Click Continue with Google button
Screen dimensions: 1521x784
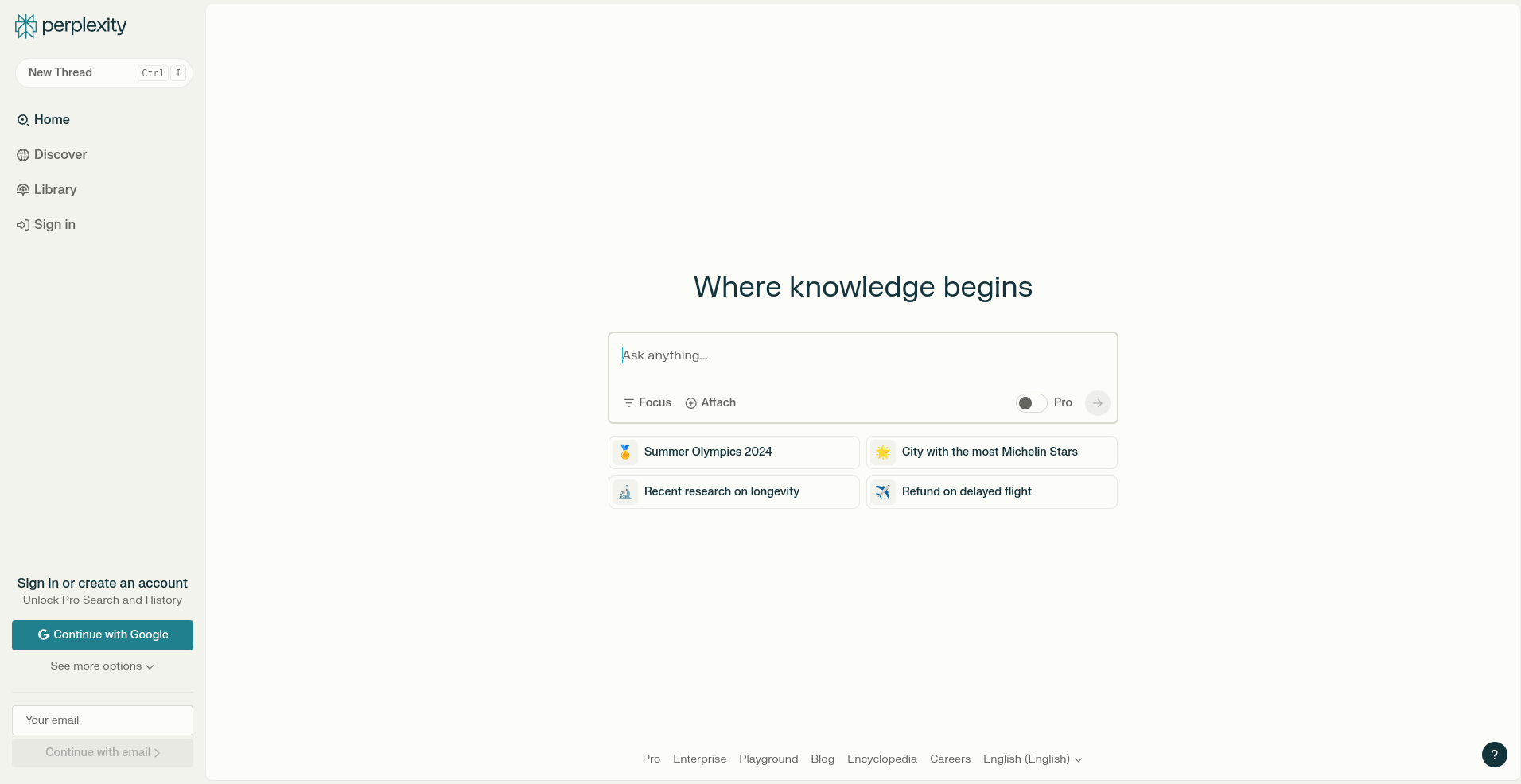click(103, 635)
